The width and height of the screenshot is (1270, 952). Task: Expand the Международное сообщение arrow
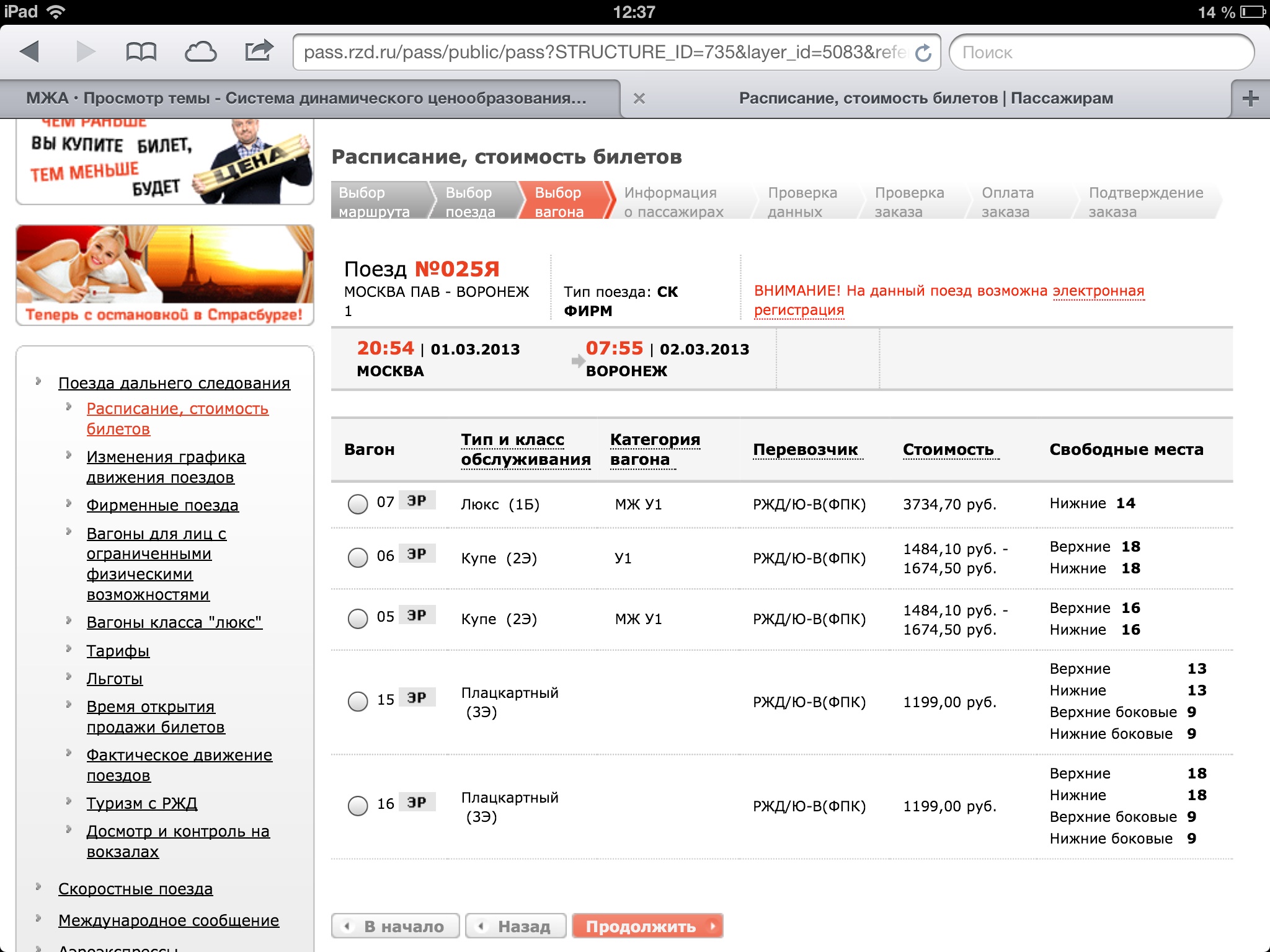point(38,919)
